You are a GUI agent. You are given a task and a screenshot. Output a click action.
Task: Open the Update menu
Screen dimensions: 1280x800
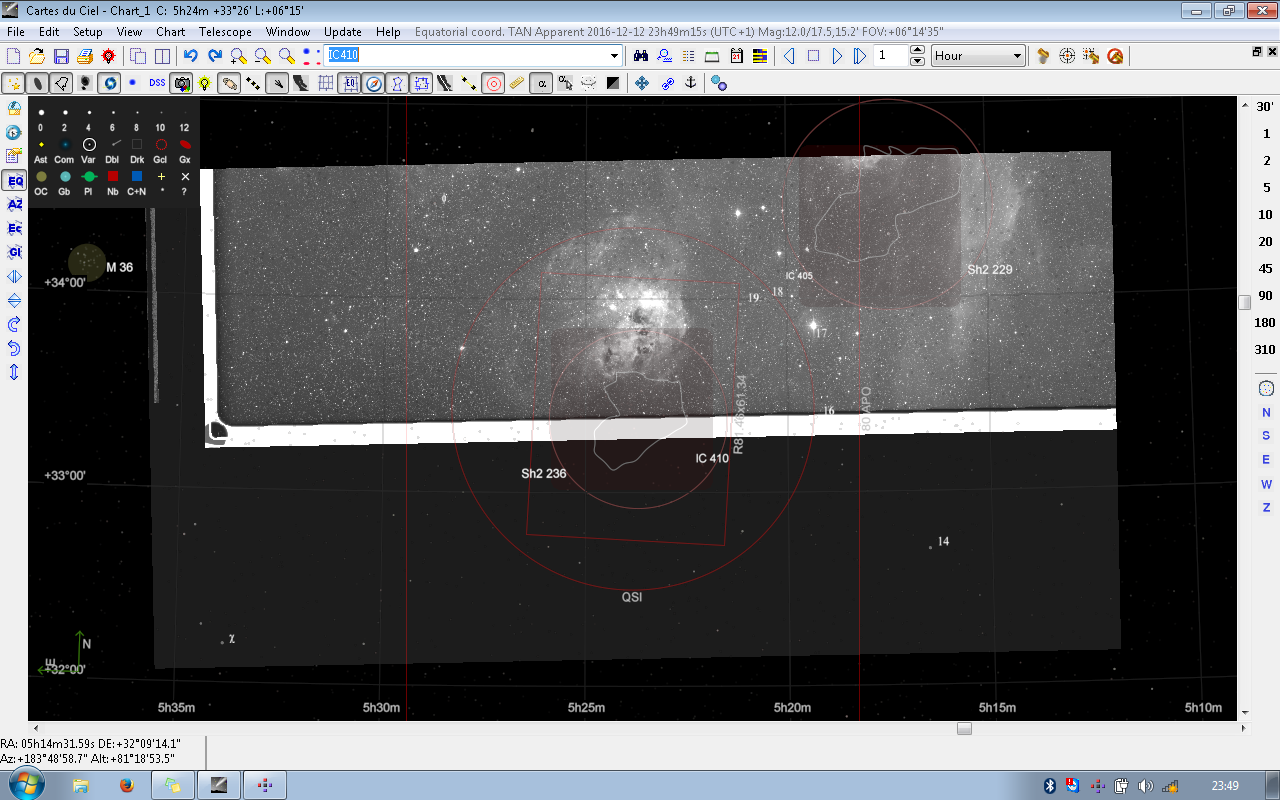click(343, 32)
